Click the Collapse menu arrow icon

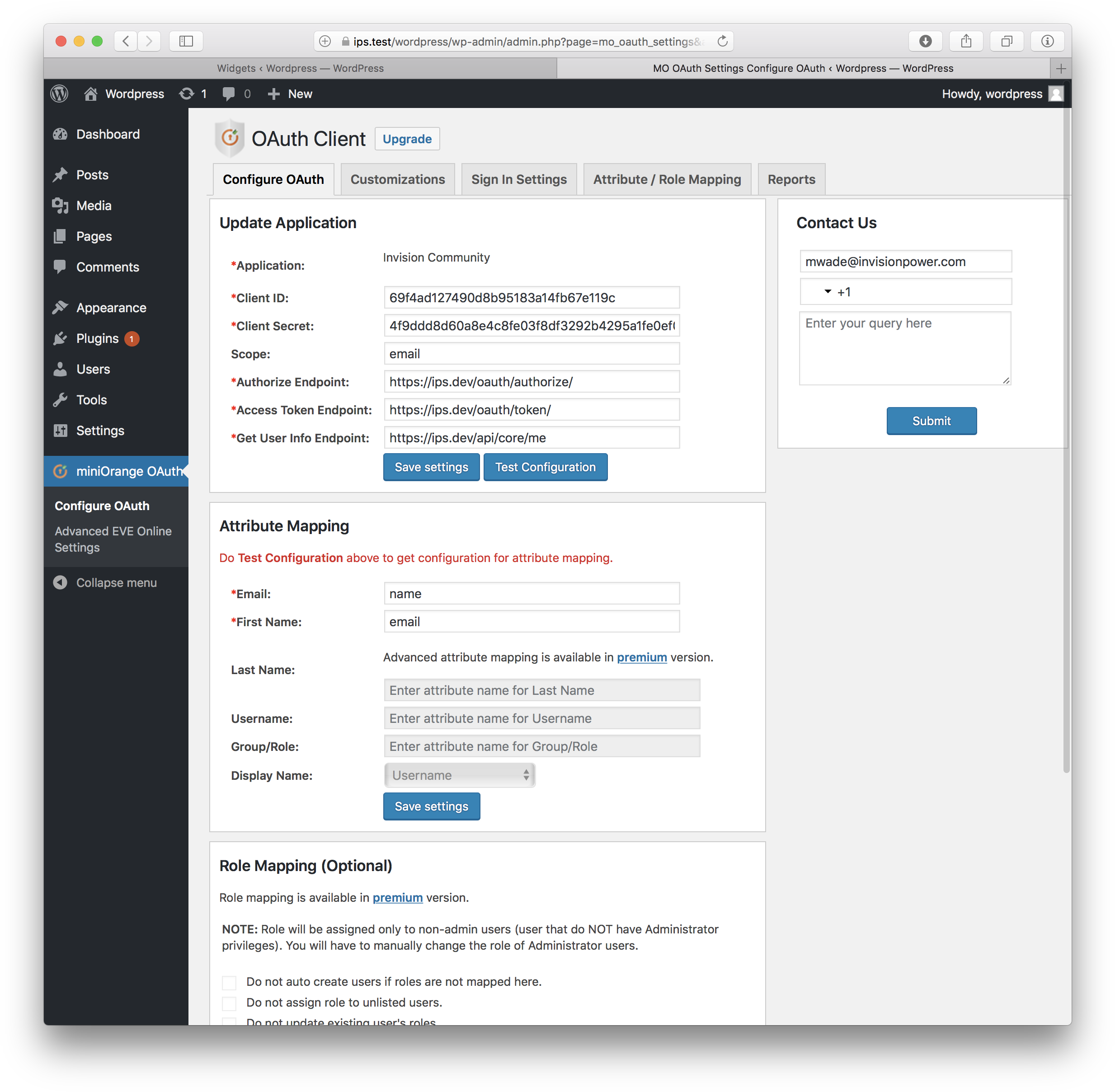[60, 583]
